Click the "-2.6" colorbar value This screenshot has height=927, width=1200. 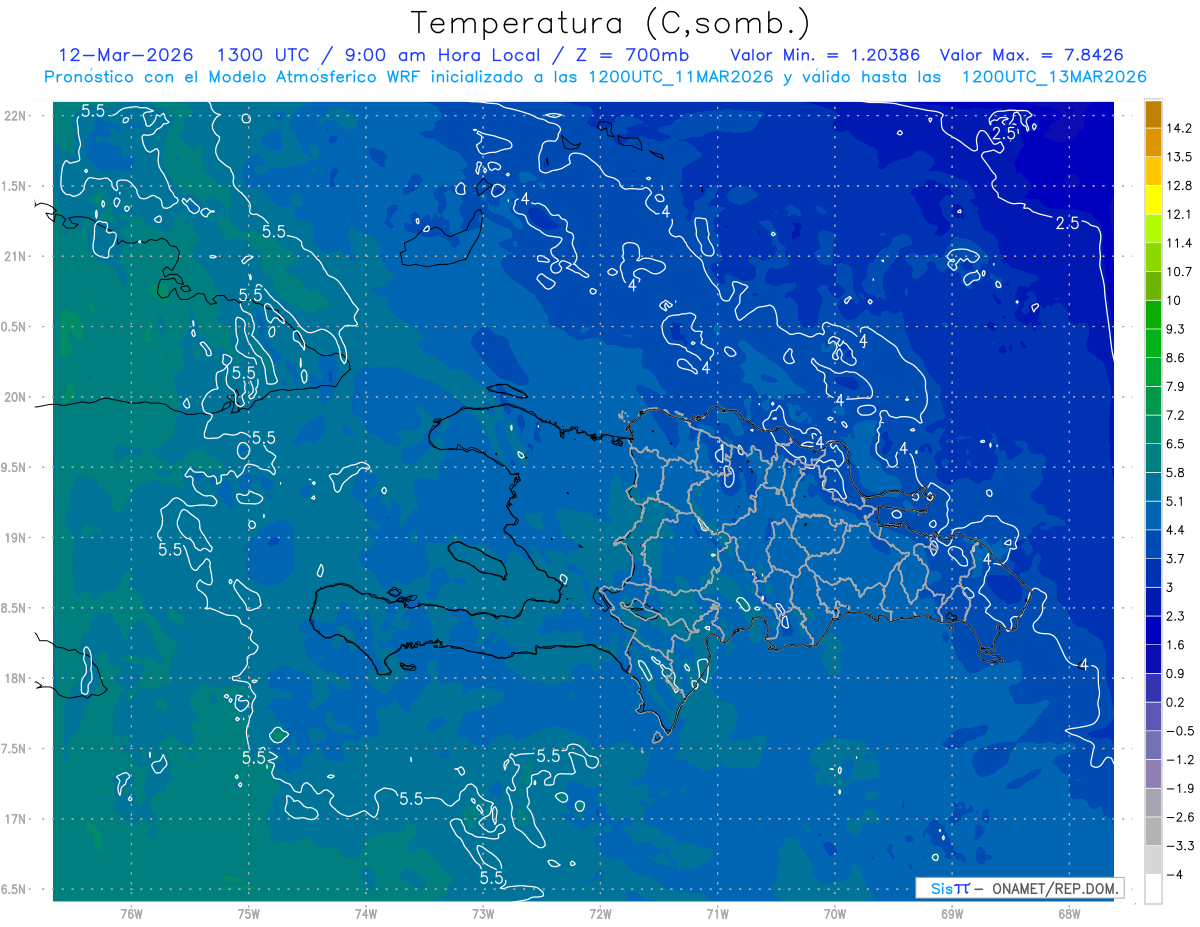click(1180, 817)
